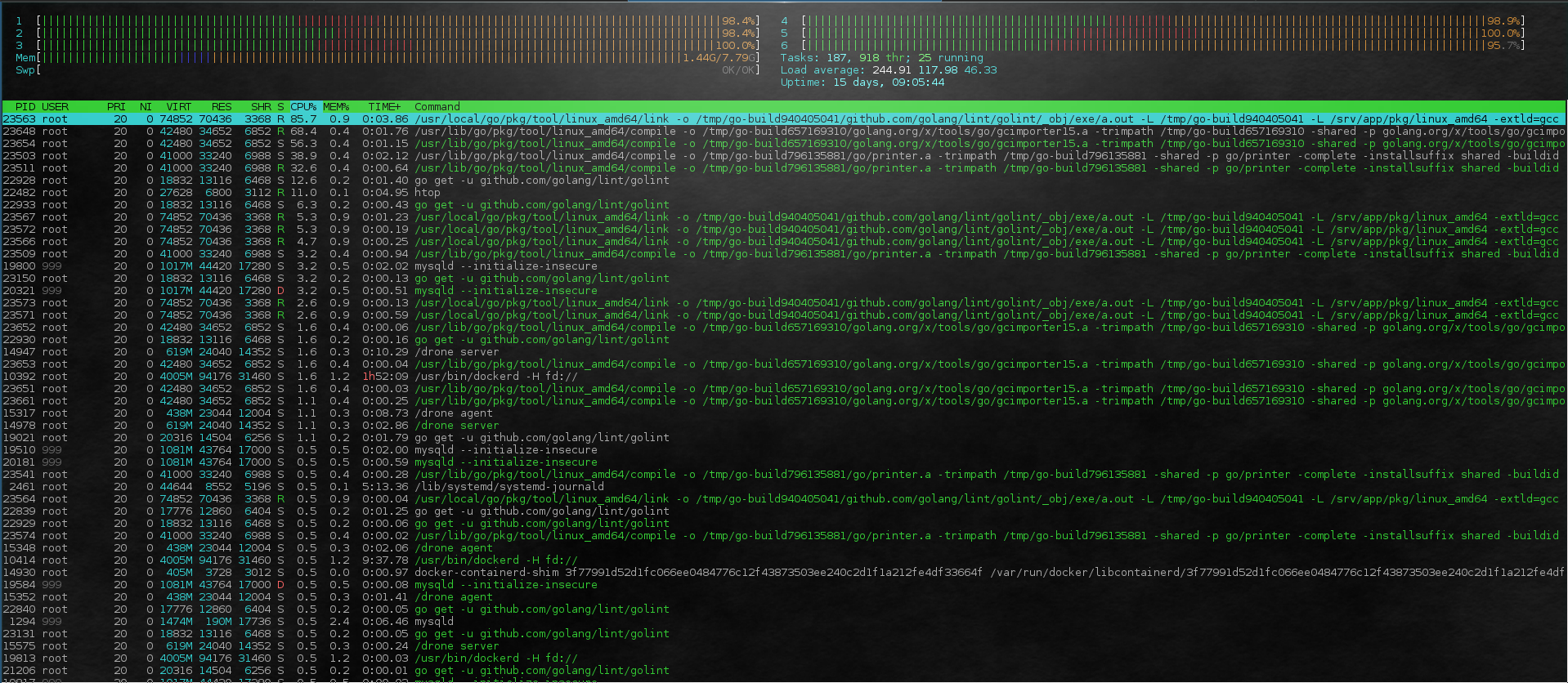The image size is (1568, 683).
Task: Select compile row PID 23661
Action: 784,401
